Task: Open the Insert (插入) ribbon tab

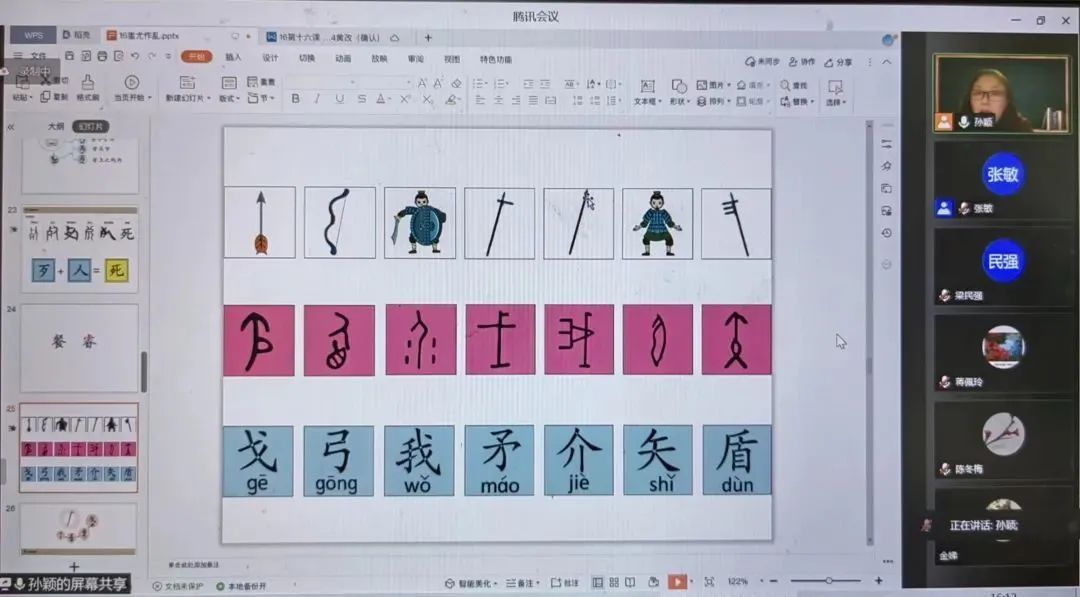Action: [x=233, y=57]
